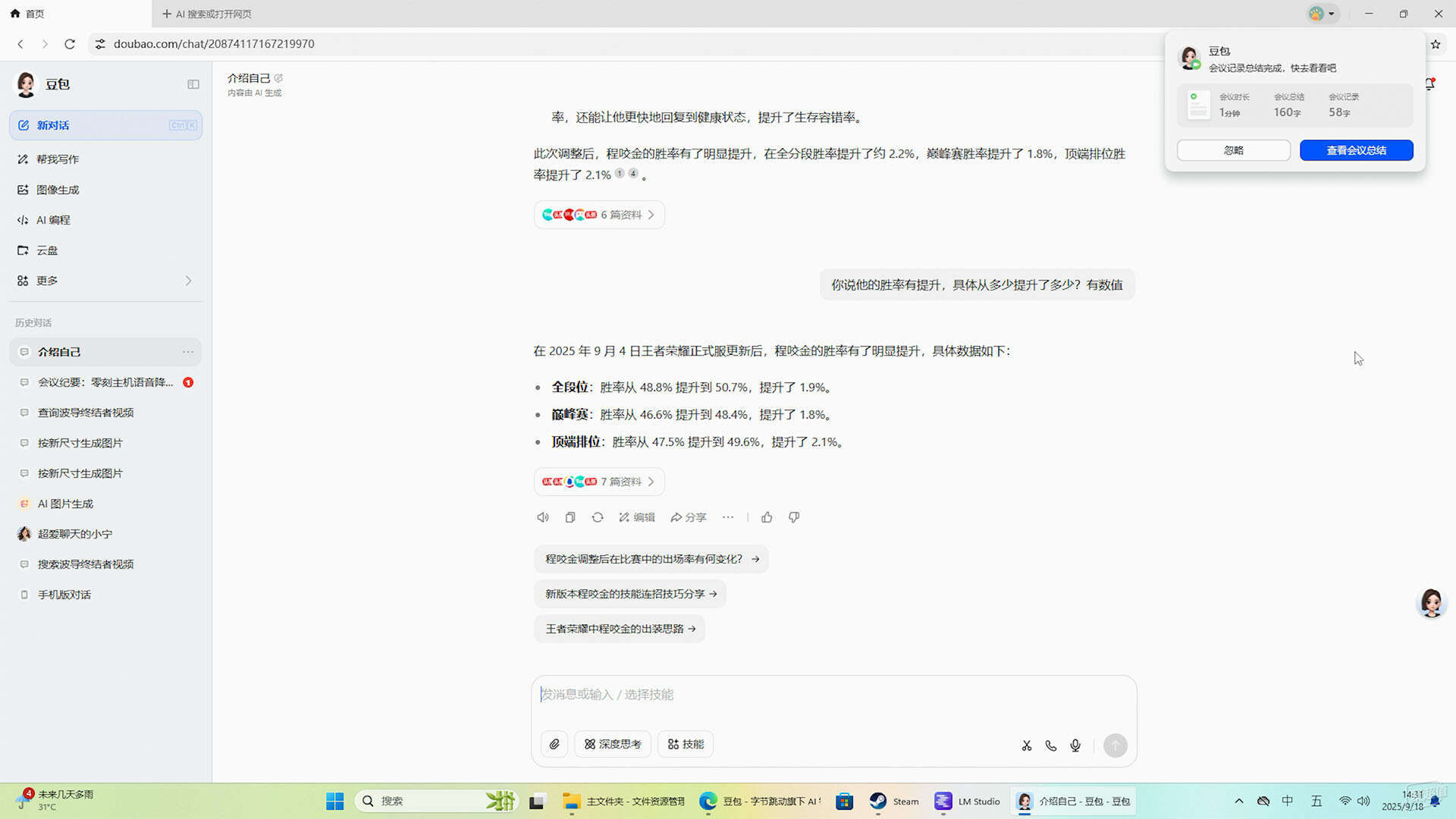The image size is (1456, 819).
Task: Focus the message input field
Action: (x=833, y=695)
